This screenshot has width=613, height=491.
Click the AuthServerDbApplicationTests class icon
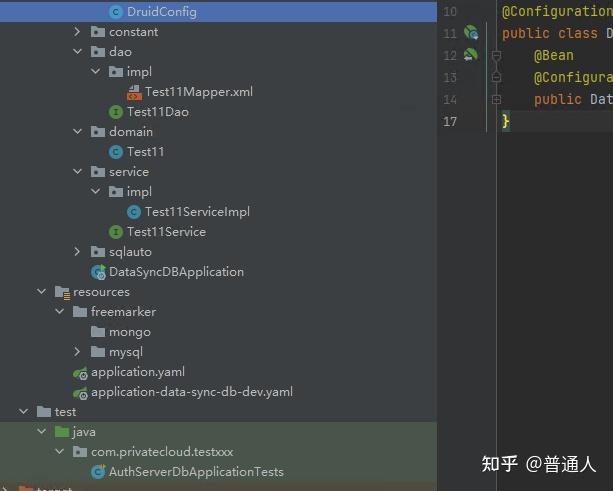[x=98, y=472]
